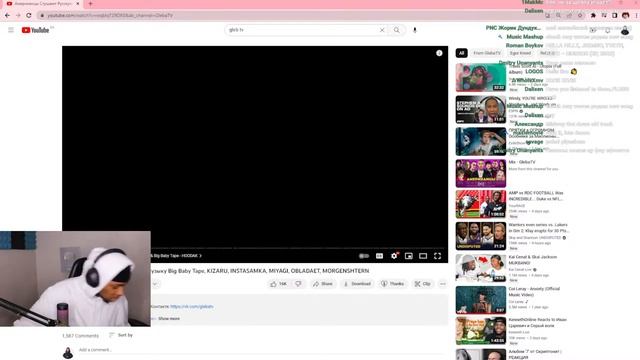Open the video info card icon

[439, 53]
